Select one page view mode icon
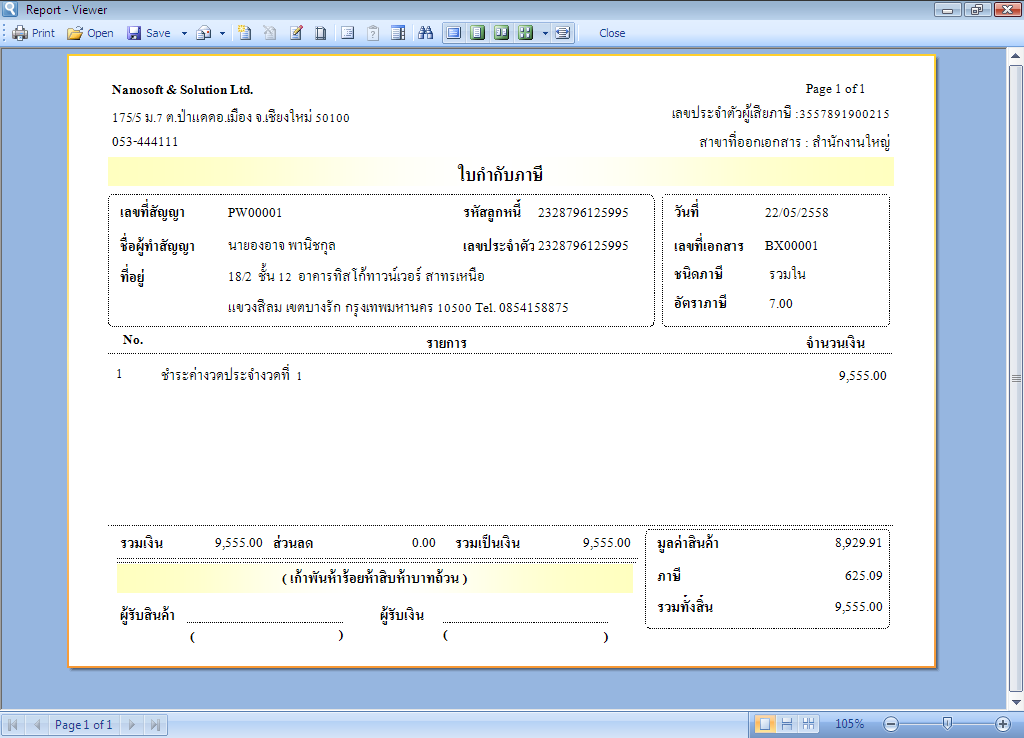 click(x=478, y=33)
